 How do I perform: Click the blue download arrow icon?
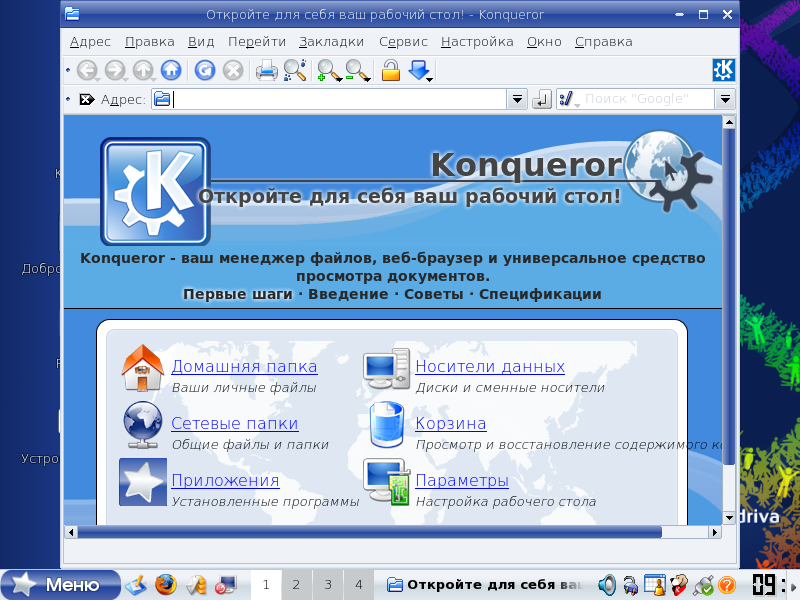pos(418,69)
